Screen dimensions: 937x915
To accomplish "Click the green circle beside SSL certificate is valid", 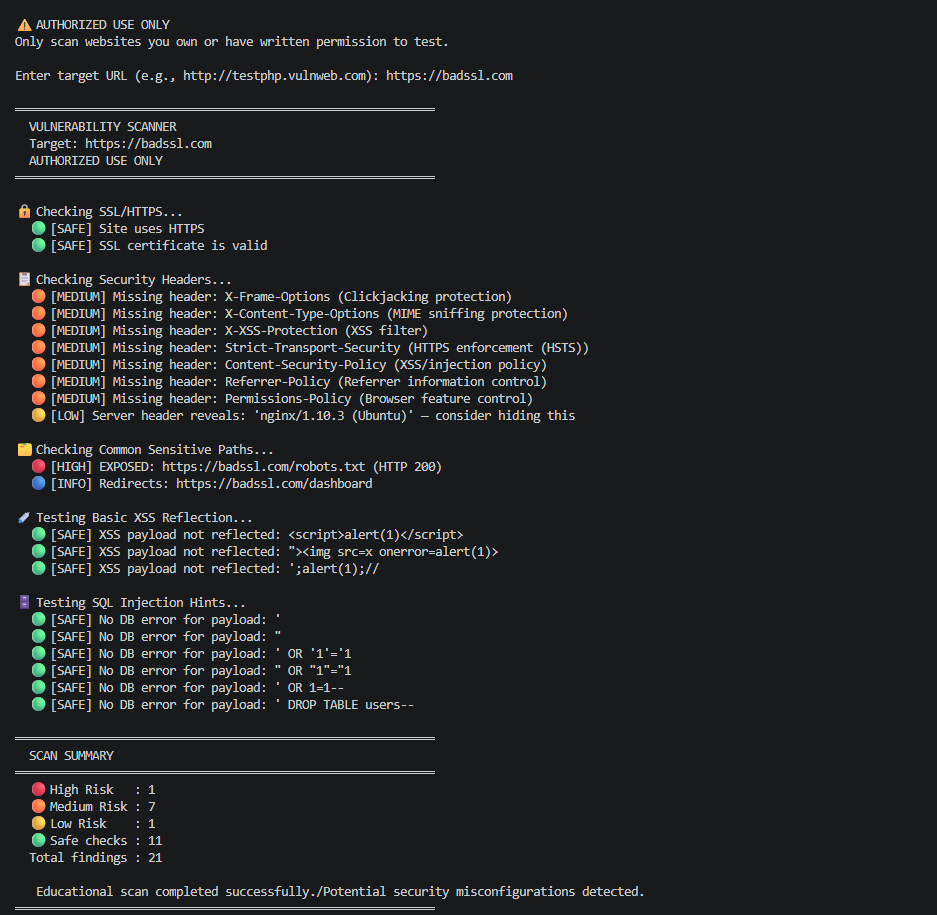I will click(39, 245).
